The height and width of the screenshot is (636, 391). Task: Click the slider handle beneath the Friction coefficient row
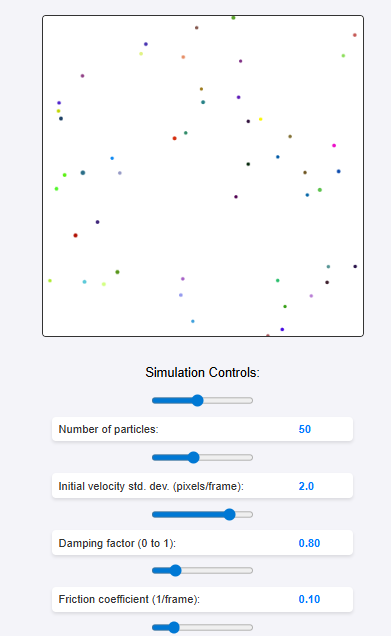[174, 627]
